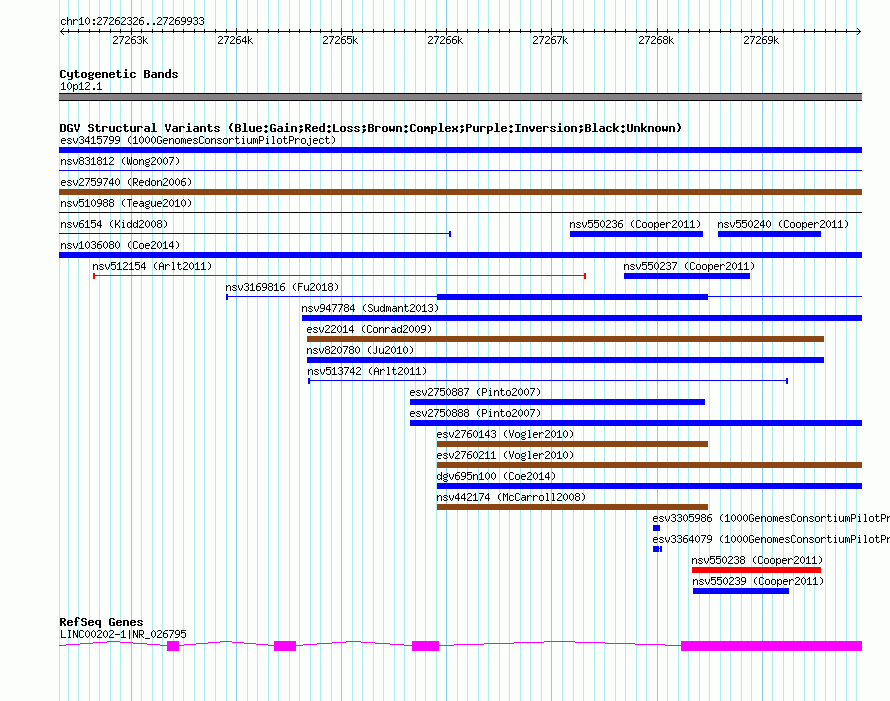Click nsv820780 (Ju2010) label
Image resolution: width=890 pixels, height=701 pixels.
[x=360, y=350]
